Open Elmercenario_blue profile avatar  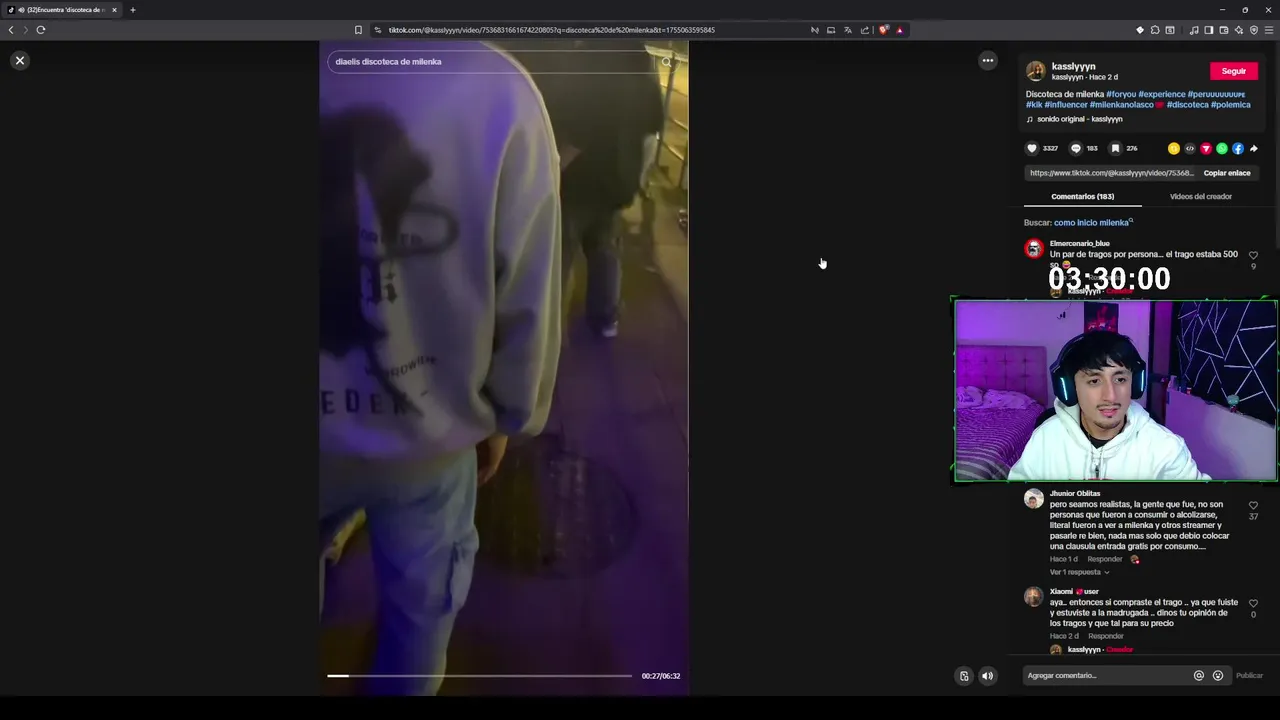[1034, 249]
